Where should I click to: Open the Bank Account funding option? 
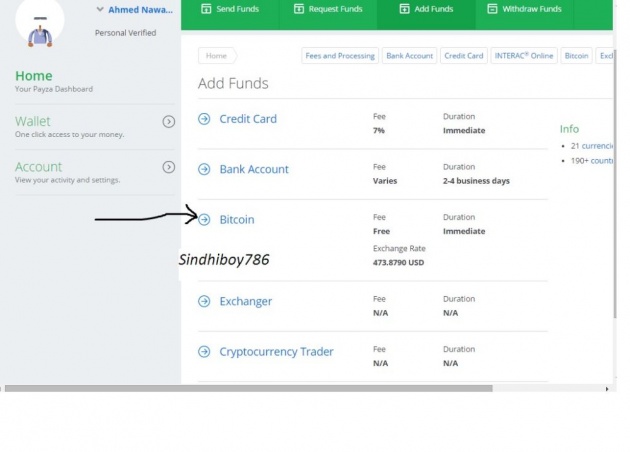tap(254, 169)
